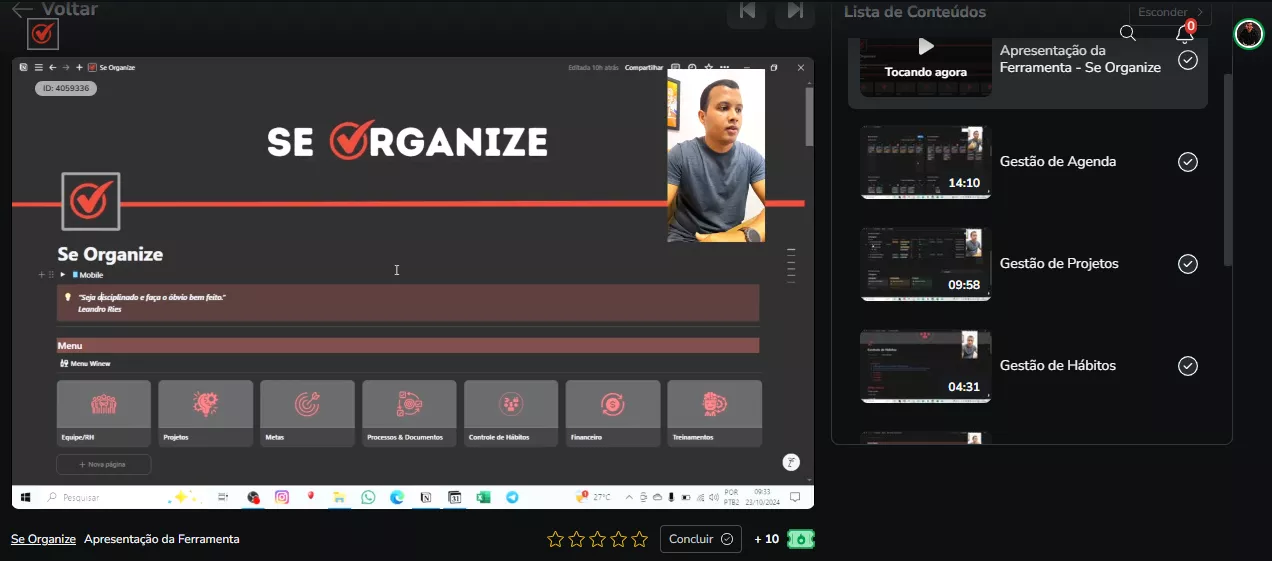Toggle completion check for Gestão de Hábitos

tap(1187, 366)
